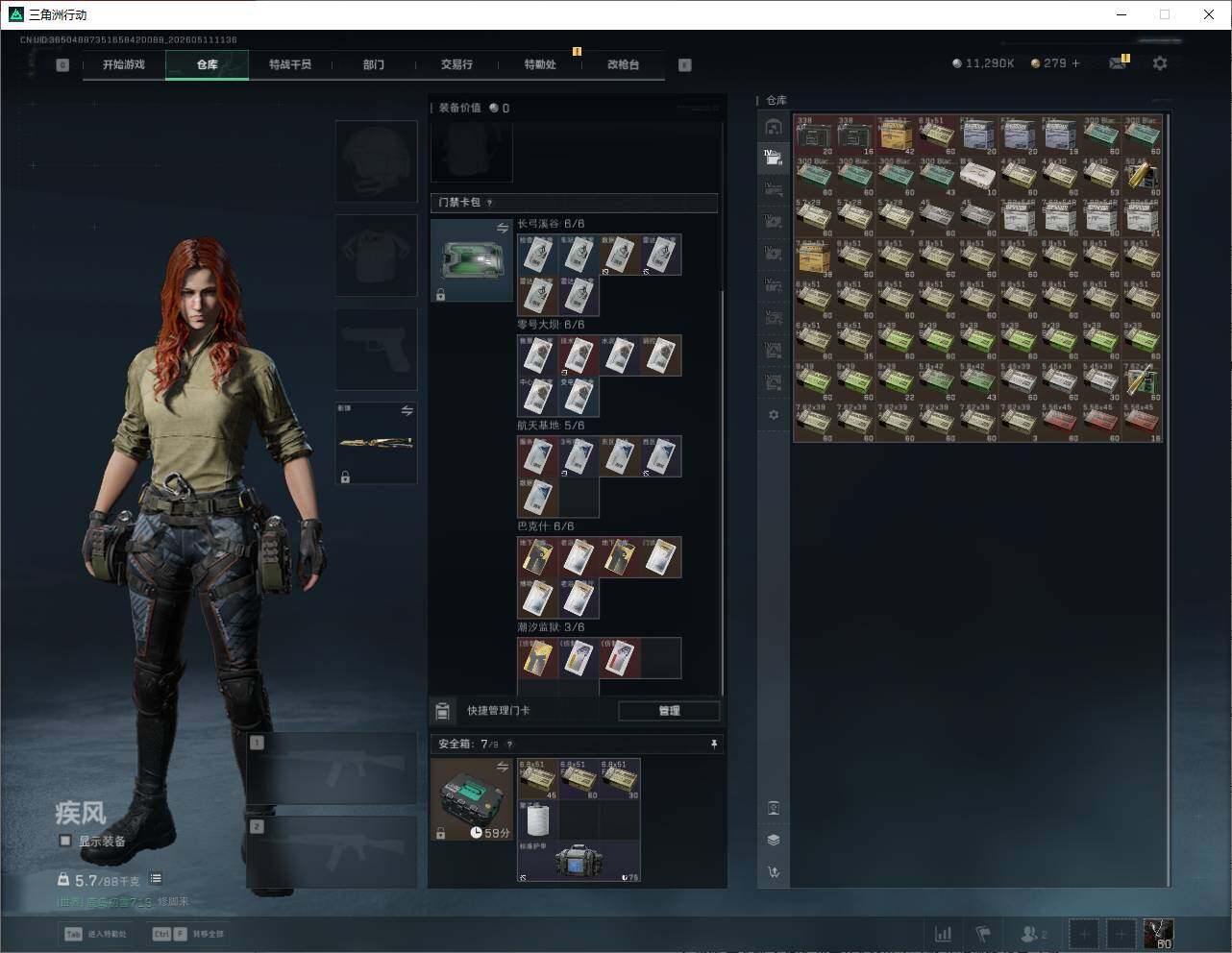The height and width of the screenshot is (953, 1232).
Task: Click the 潮汐监狱: 3/6 section label
Action: coord(551,627)
